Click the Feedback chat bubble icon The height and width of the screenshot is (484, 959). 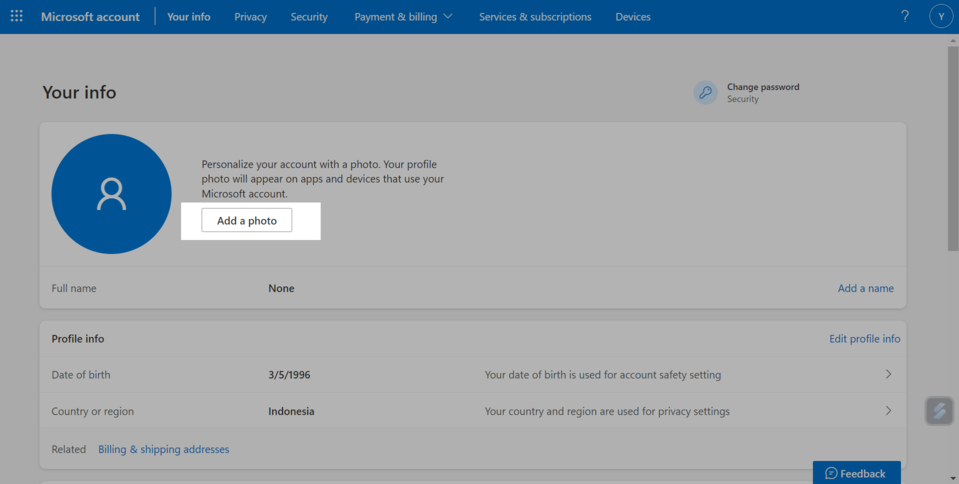click(831, 473)
